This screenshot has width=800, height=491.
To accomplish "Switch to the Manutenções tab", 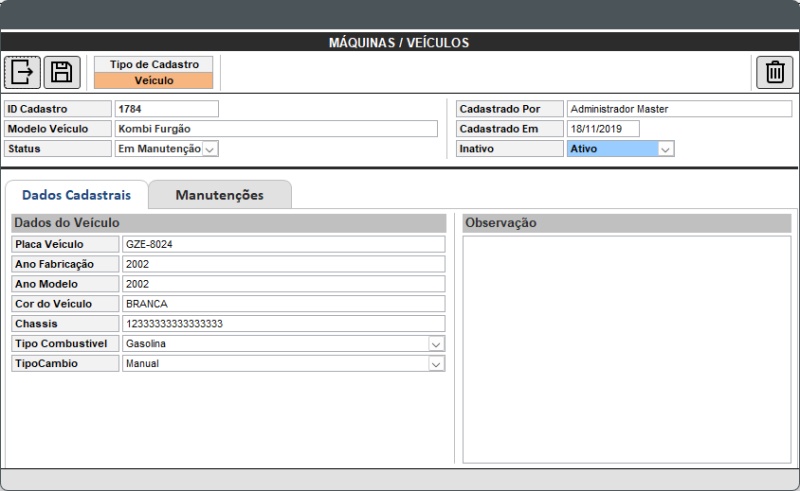I will 220,195.
